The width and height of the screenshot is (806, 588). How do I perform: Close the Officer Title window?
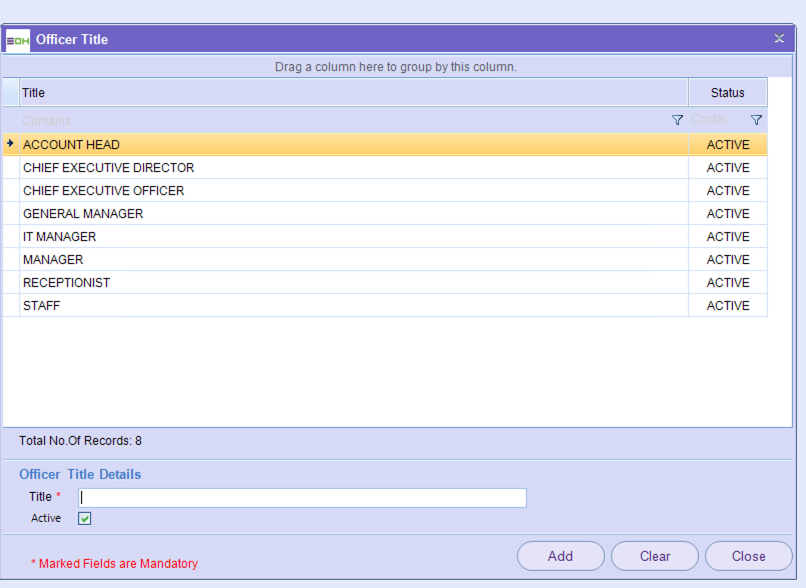click(779, 39)
